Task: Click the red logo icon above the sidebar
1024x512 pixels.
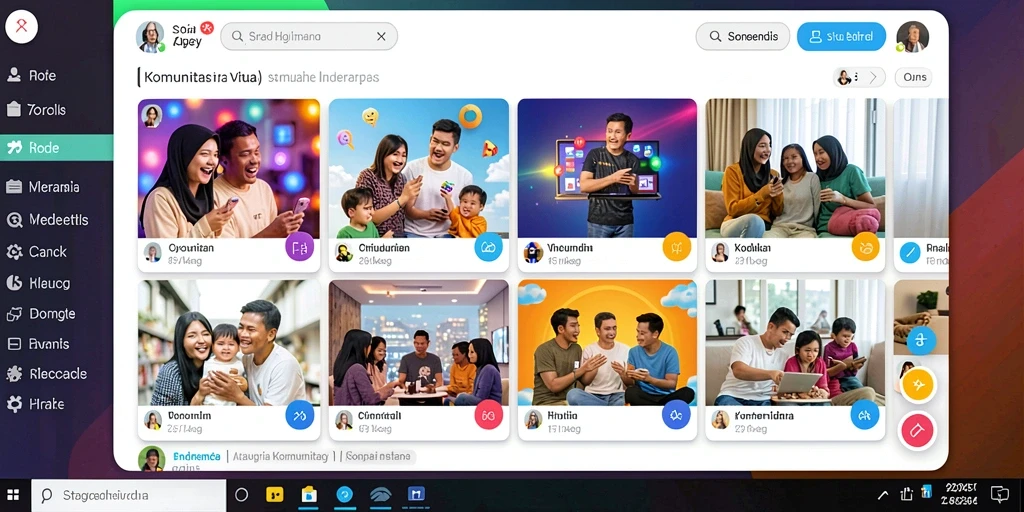Action: pyautogui.click(x=22, y=27)
